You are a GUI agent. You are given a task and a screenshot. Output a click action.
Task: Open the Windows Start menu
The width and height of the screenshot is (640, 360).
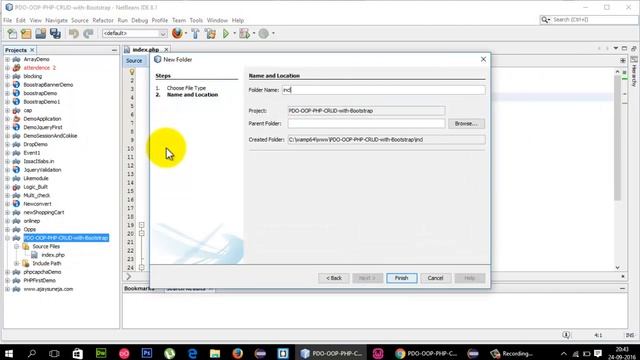[x=9, y=353]
